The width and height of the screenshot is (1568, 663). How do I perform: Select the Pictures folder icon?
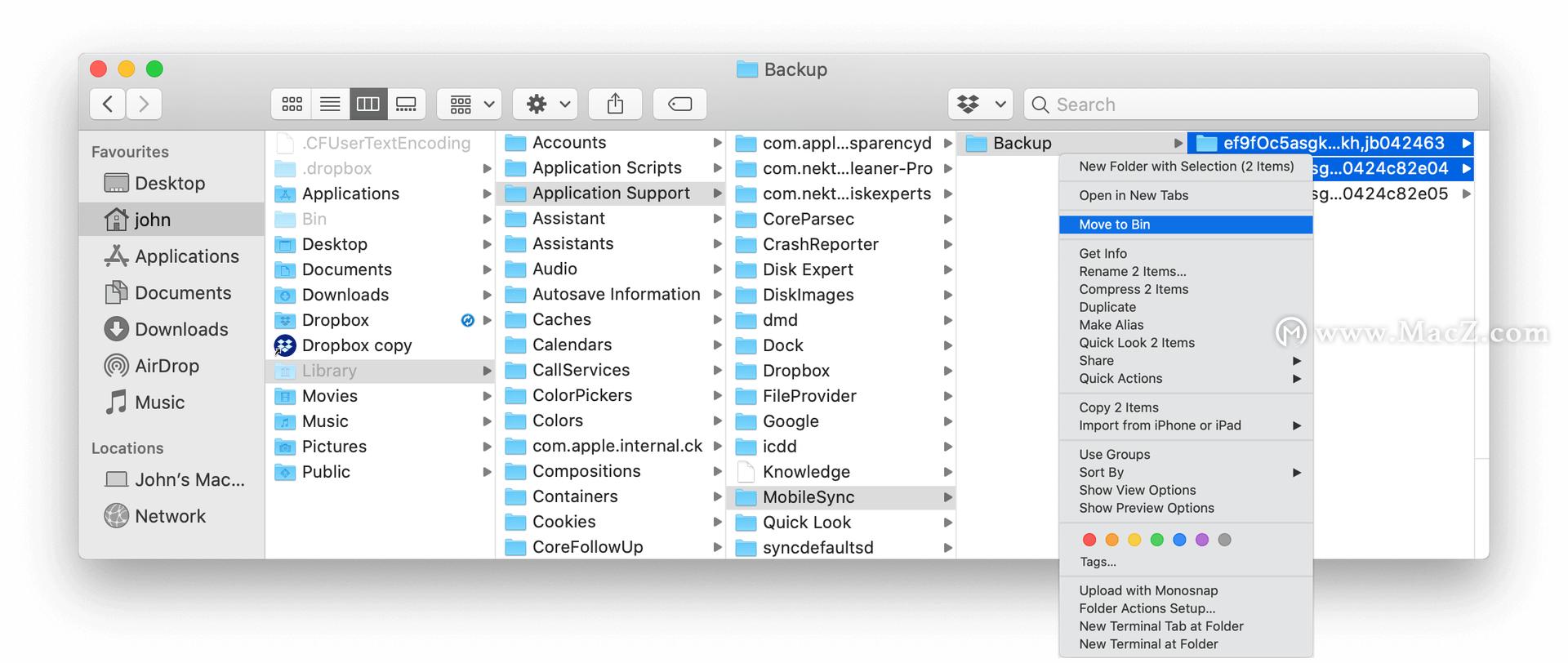285,447
